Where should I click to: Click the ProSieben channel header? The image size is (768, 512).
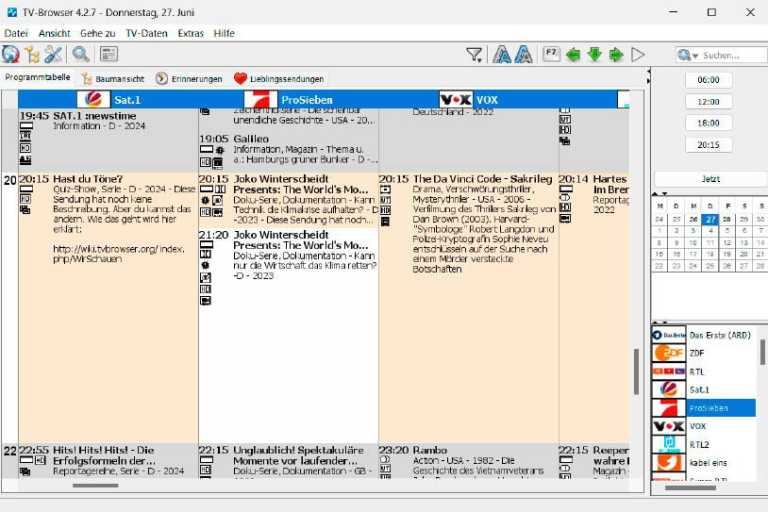tap(288, 99)
